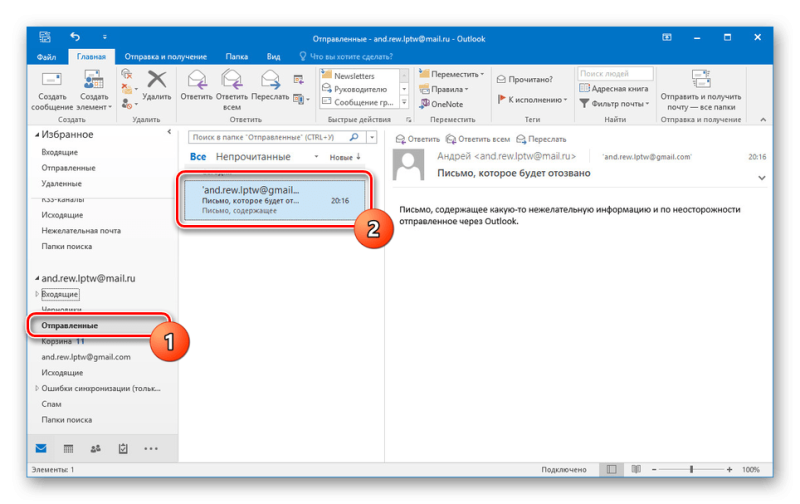The height and width of the screenshot is (504, 800).
Task: Open People view in navigation bar
Action: point(95,448)
